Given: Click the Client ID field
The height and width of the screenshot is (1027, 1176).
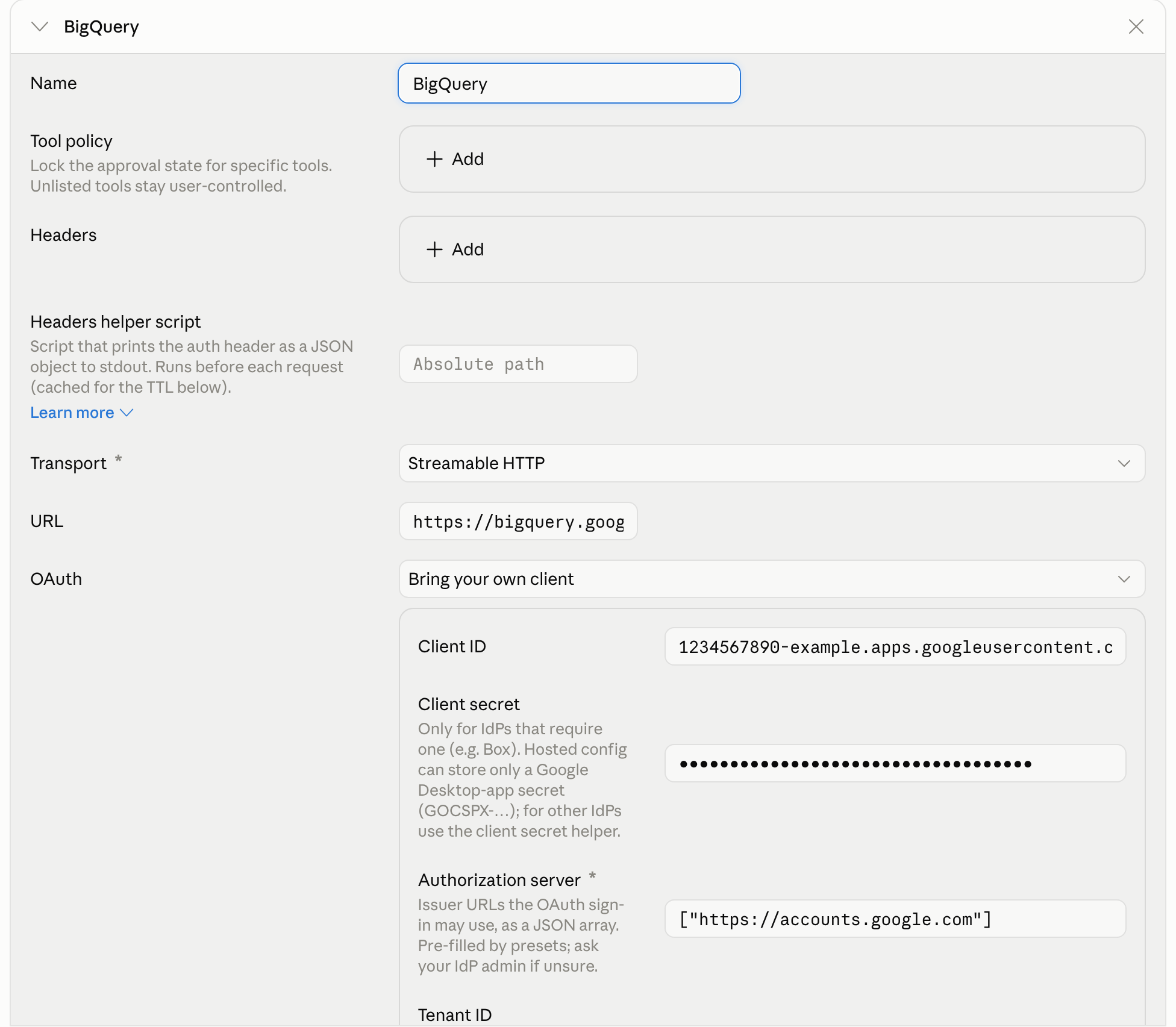Looking at the screenshot, I should [895, 646].
